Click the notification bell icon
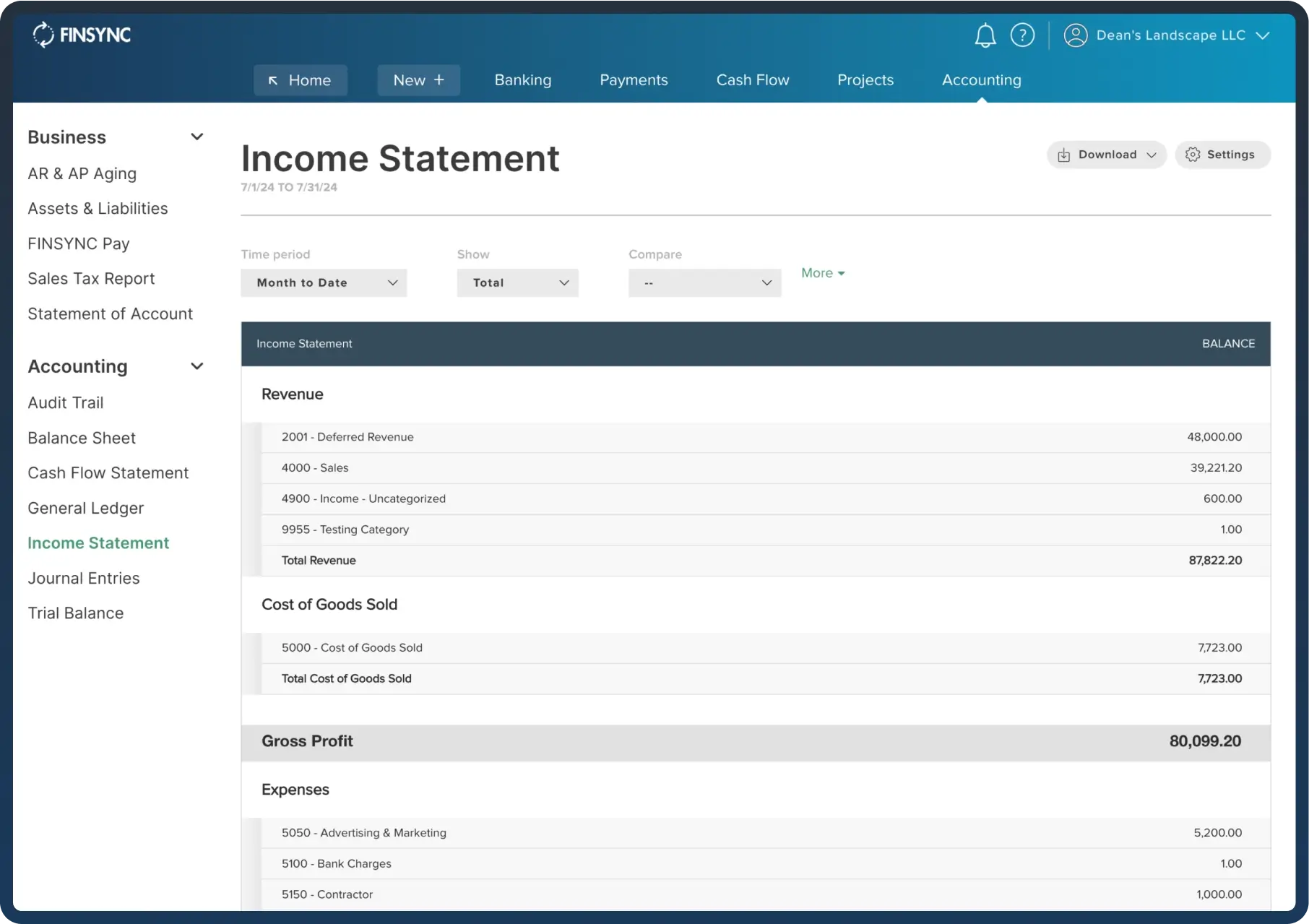Viewport: 1309px width, 924px height. tap(985, 35)
